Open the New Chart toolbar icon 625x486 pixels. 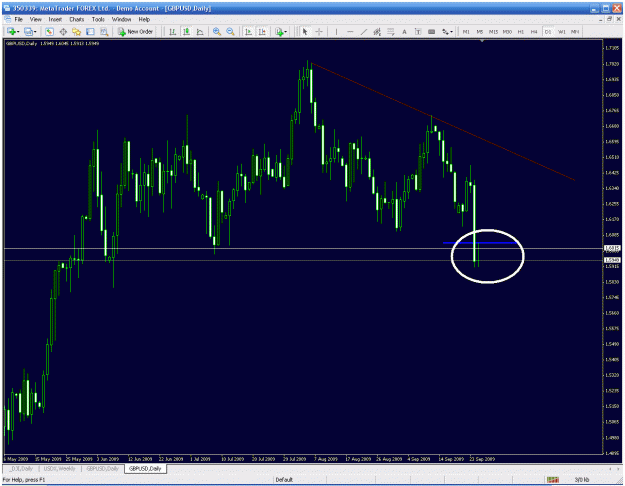coord(11,31)
